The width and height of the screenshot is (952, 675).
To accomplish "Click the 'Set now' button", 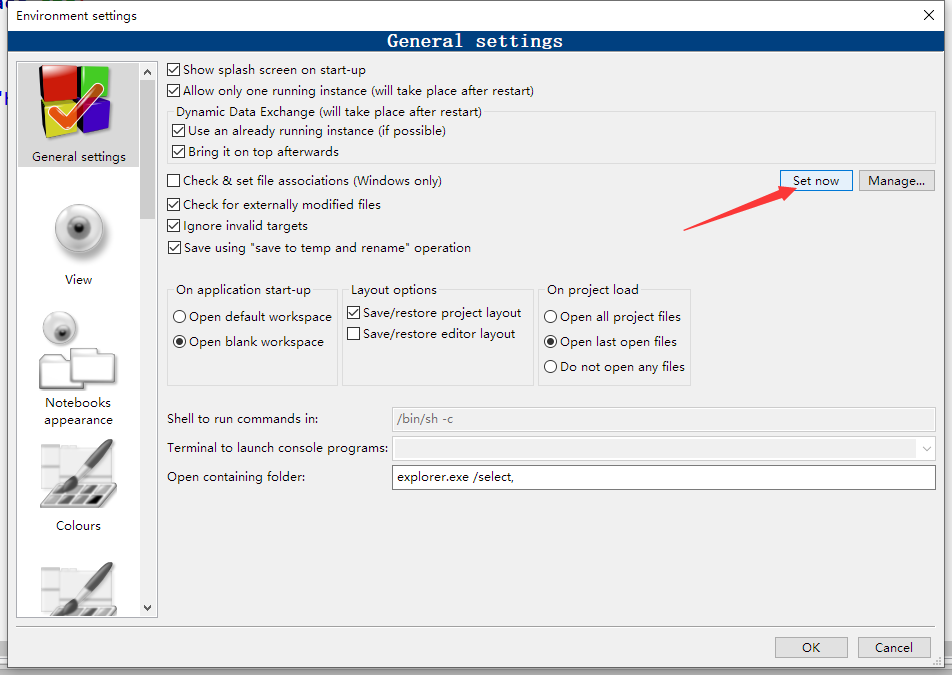I will pos(816,180).
